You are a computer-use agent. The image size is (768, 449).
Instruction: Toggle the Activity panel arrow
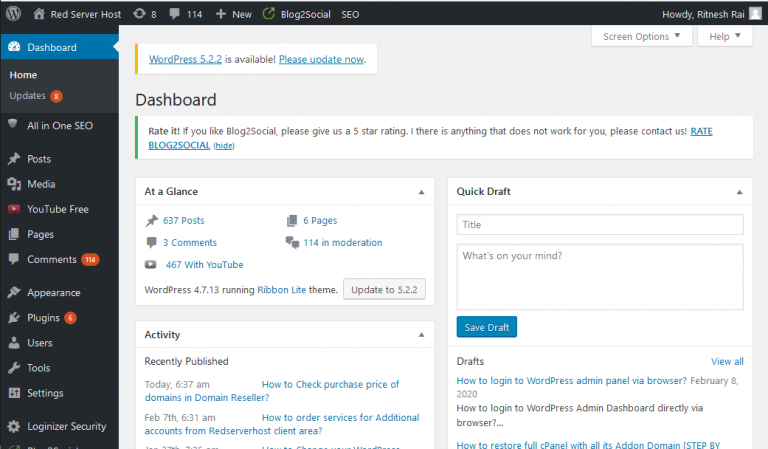[x=421, y=335]
